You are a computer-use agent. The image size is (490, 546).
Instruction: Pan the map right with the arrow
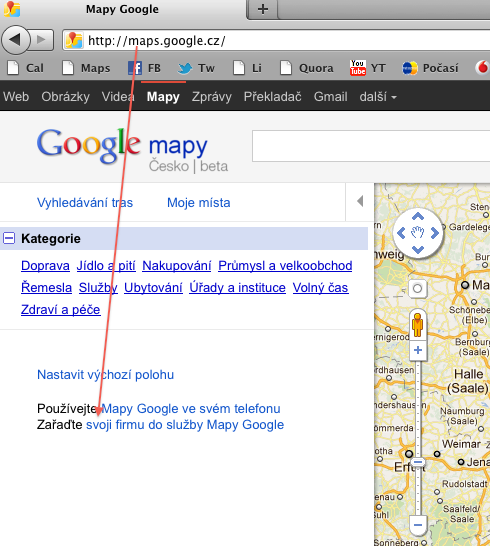(435, 233)
